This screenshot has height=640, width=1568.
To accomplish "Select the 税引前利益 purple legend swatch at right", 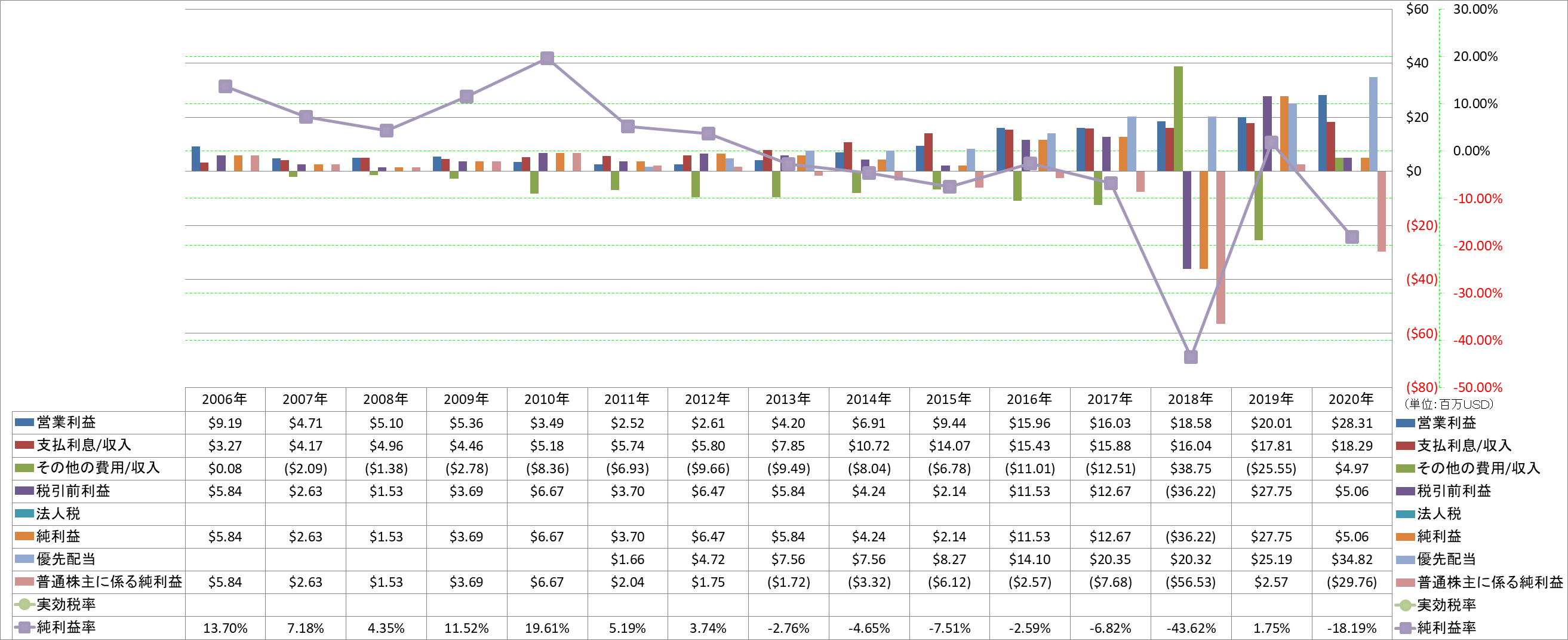I will point(1406,491).
